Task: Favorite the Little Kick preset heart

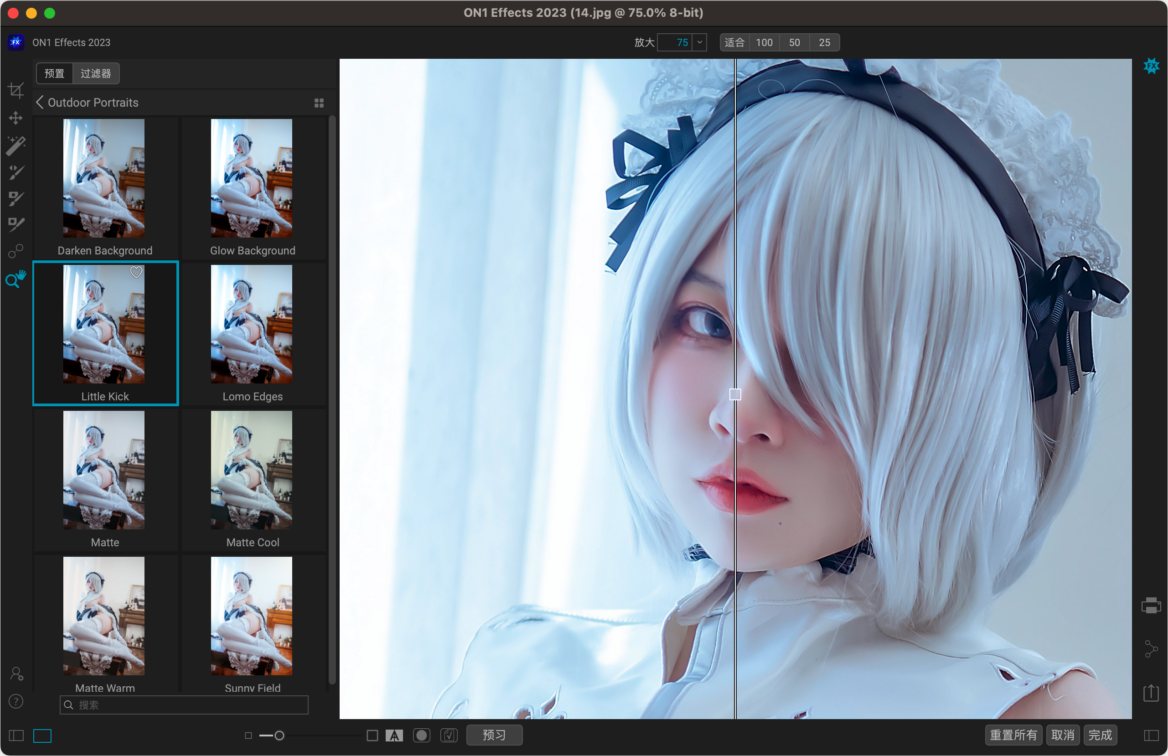Action: coord(136,272)
